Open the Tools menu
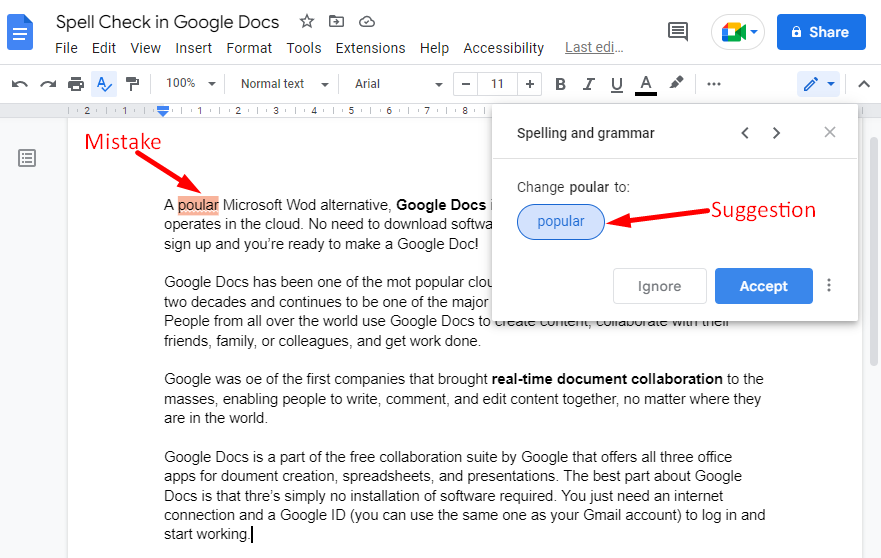Image resolution: width=881 pixels, height=558 pixels. 303,48
